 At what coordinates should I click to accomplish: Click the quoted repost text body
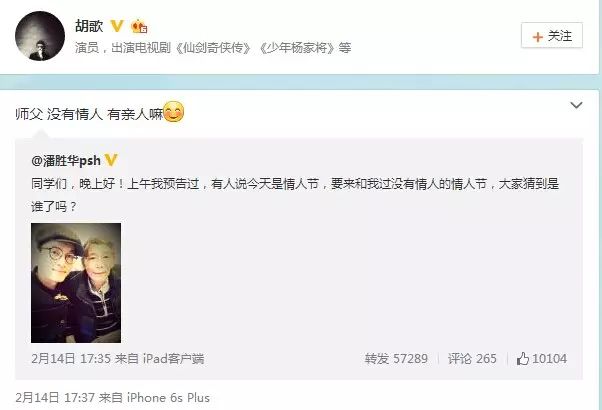point(295,195)
